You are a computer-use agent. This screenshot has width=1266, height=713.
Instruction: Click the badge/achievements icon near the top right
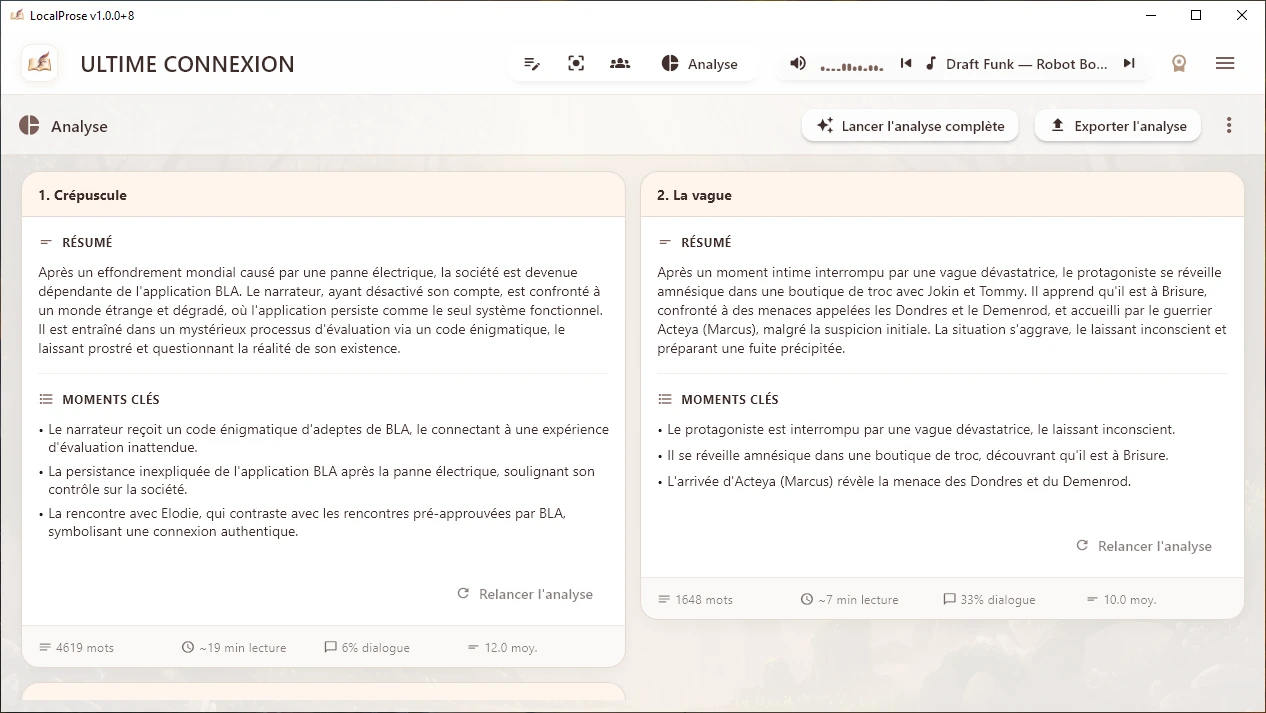1179,63
